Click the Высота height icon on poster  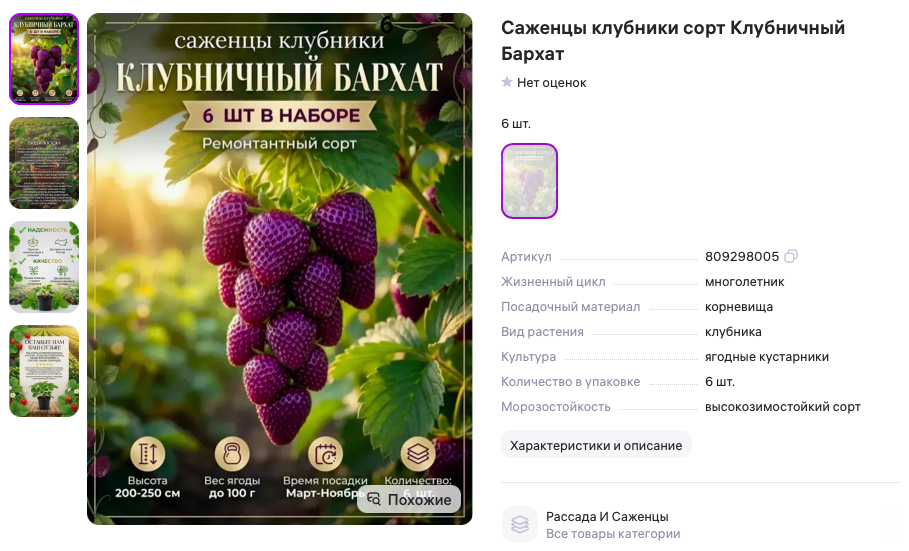[x=147, y=454]
